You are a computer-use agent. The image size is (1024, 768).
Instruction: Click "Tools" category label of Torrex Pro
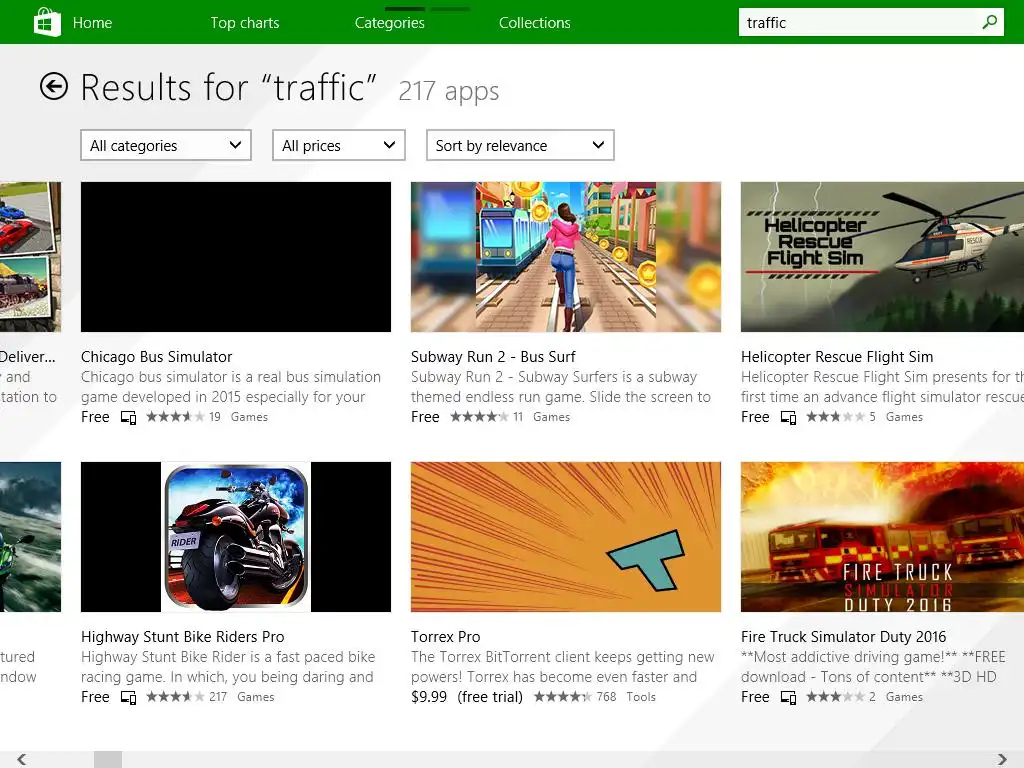point(641,697)
